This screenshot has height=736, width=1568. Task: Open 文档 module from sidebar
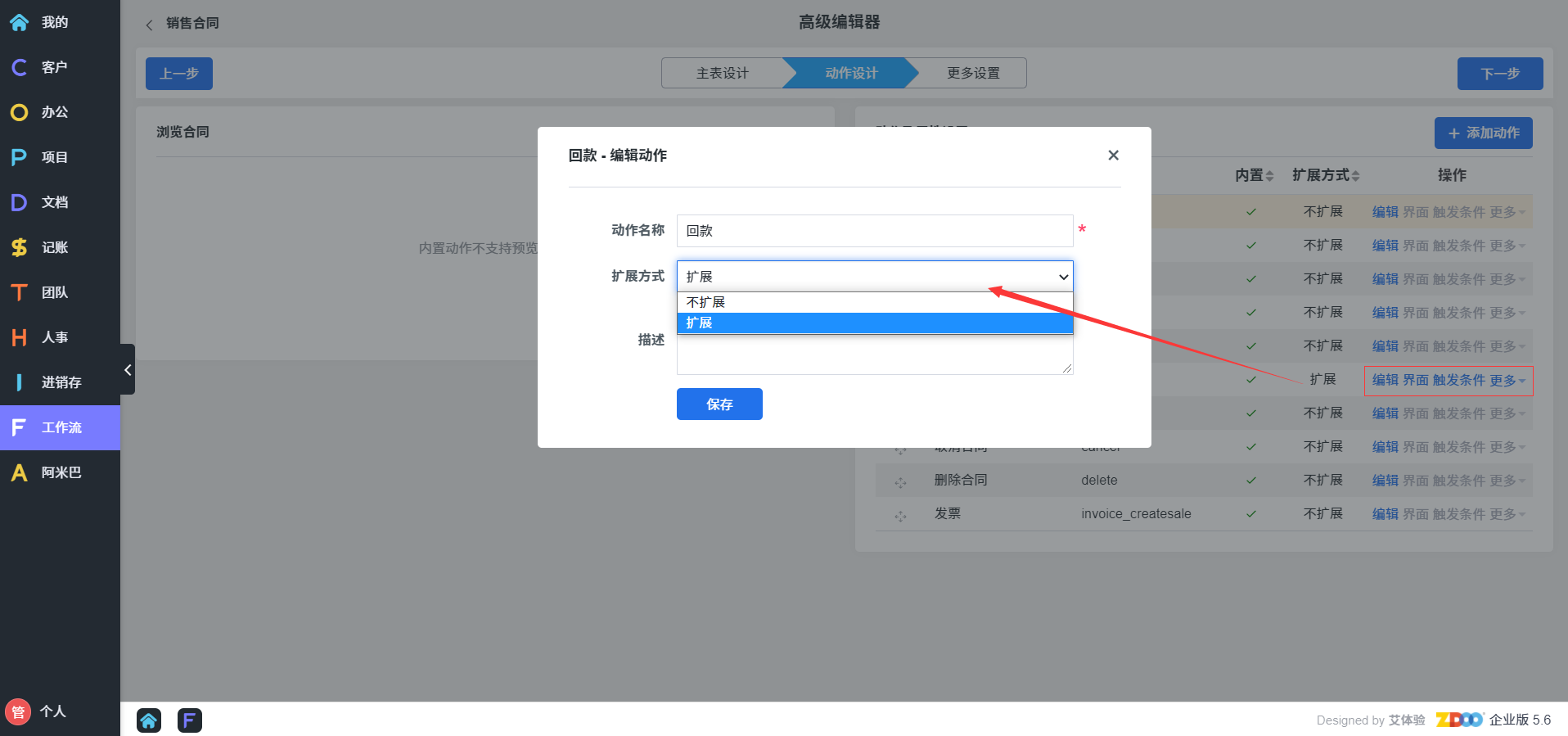point(60,202)
